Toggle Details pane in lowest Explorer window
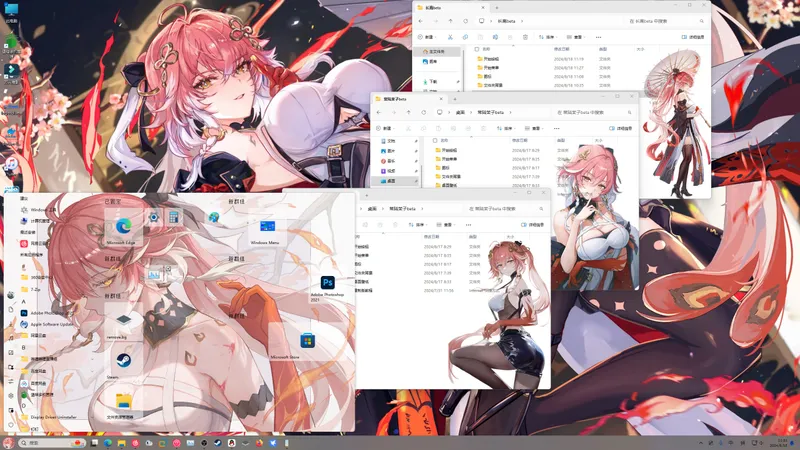 tap(533, 225)
